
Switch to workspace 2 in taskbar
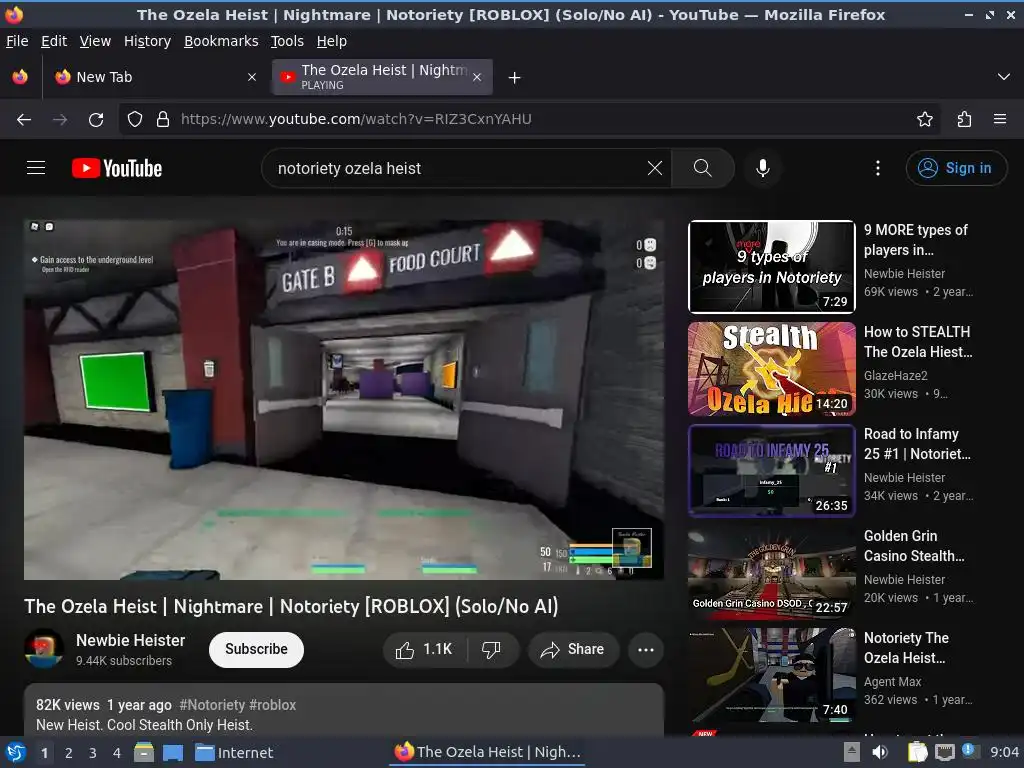pyautogui.click(x=69, y=753)
